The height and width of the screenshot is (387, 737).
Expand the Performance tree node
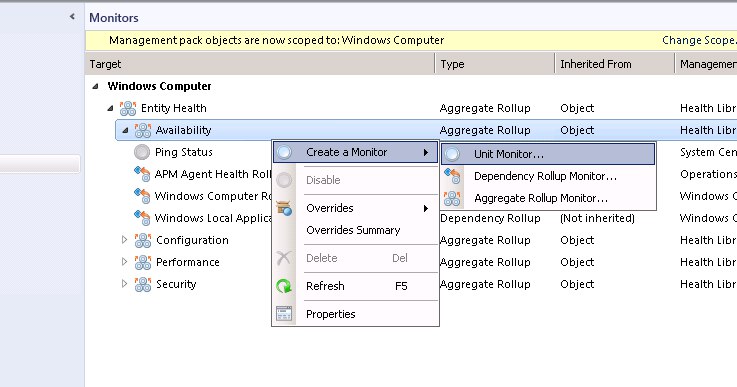click(124, 261)
